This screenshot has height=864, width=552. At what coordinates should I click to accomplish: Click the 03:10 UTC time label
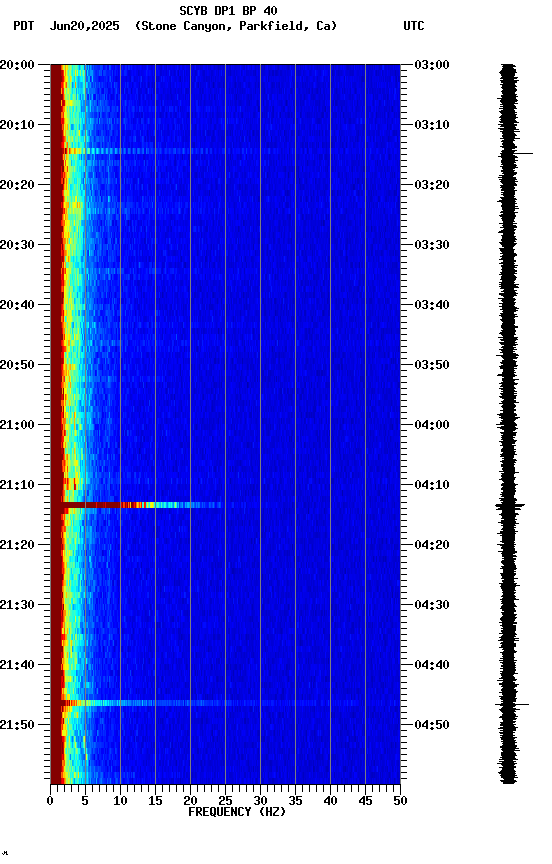(x=432, y=125)
